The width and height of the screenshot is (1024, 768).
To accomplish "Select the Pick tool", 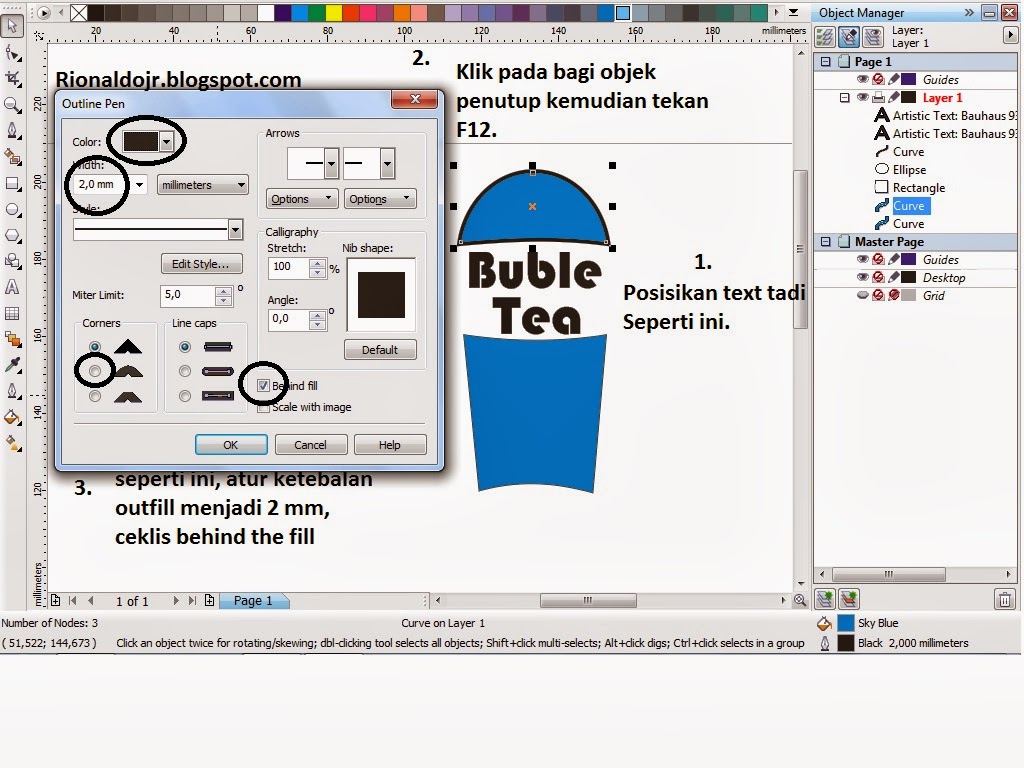I will pos(12,27).
